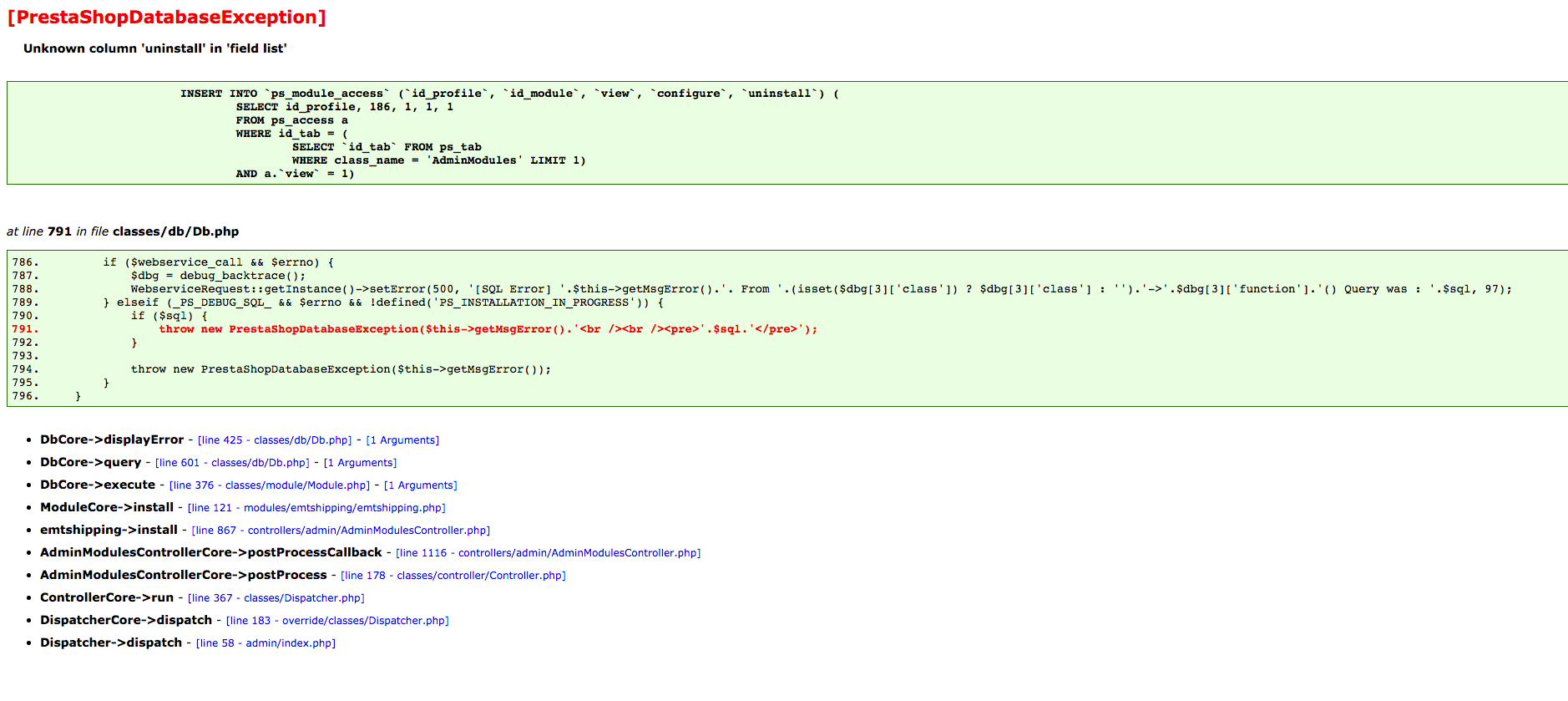Click code line 787 '$dbg = debug_backtrace();'
The width and height of the screenshot is (1568, 701).
coord(219,276)
